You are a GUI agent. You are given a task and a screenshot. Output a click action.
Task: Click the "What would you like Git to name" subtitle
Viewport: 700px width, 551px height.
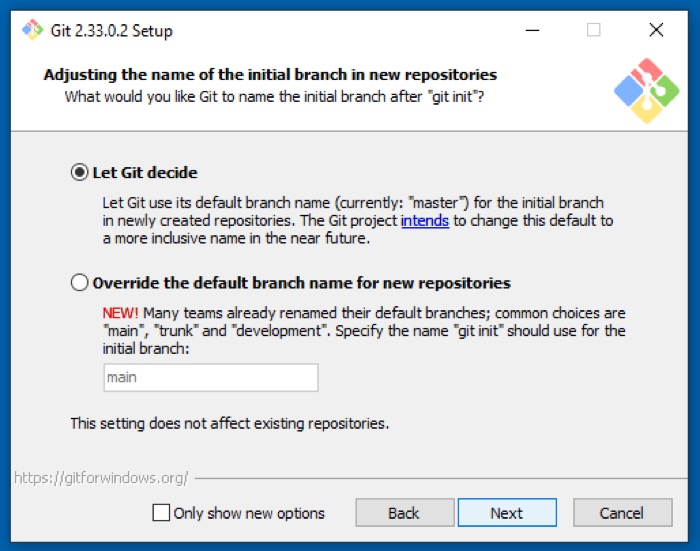click(x=274, y=96)
